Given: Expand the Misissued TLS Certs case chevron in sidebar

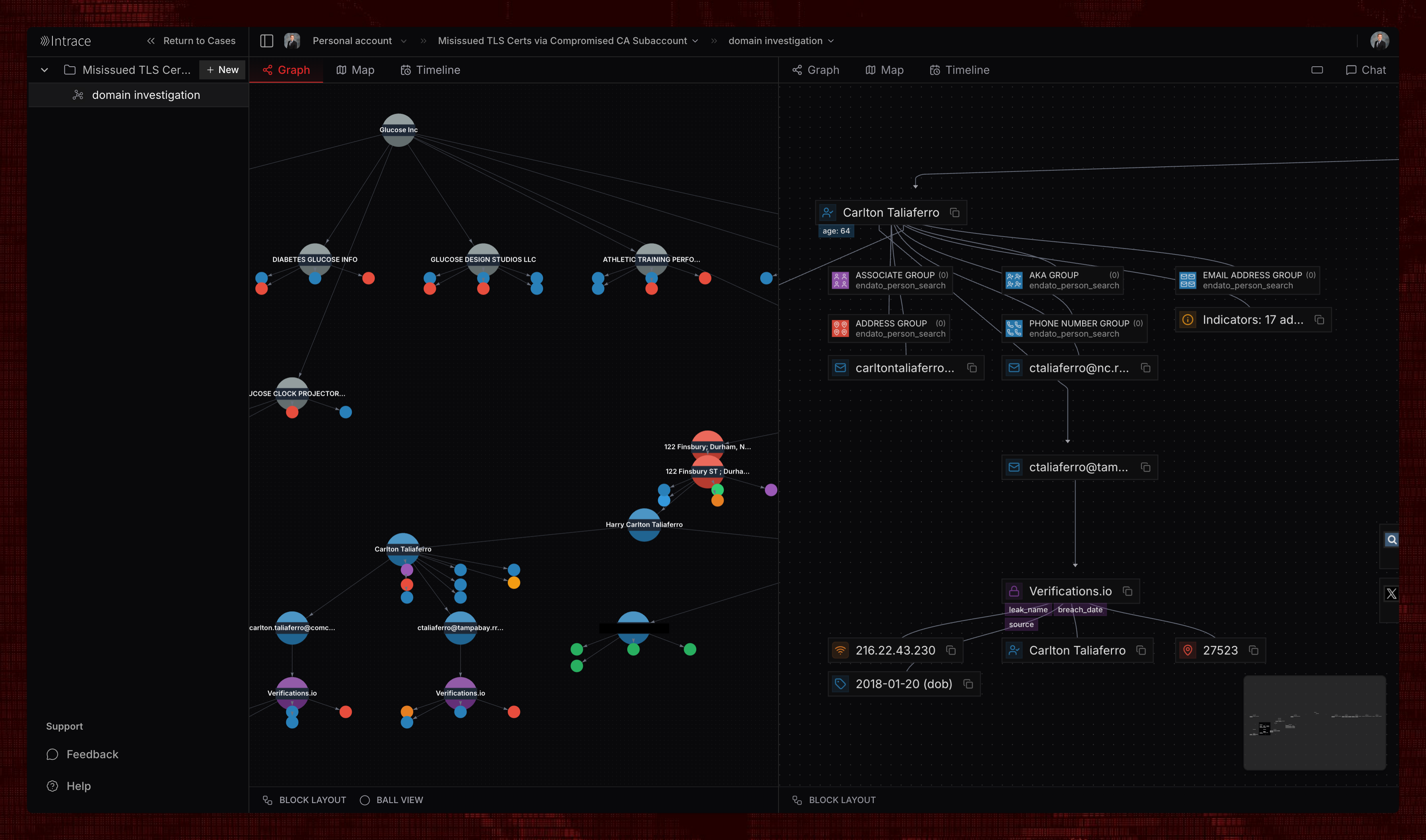Looking at the screenshot, I should (44, 69).
